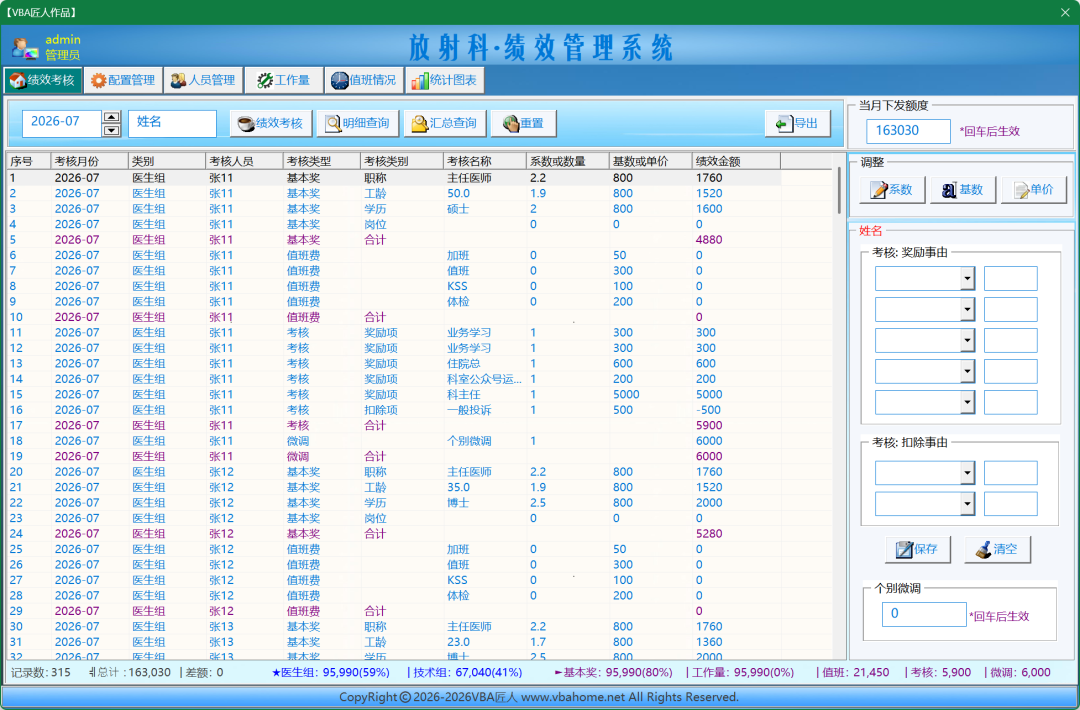Click the 当月下发额度 input field showing 163030
This screenshot has width=1080, height=710.
908,131
